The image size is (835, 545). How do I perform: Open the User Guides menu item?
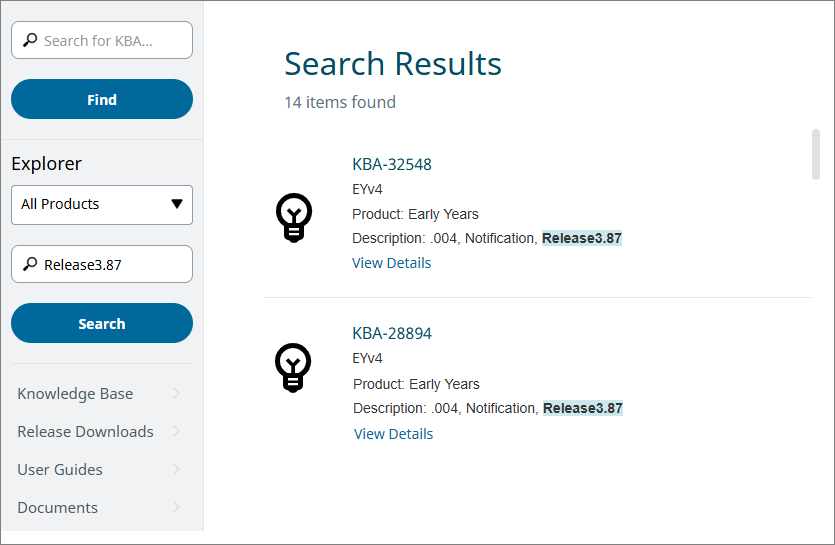60,470
